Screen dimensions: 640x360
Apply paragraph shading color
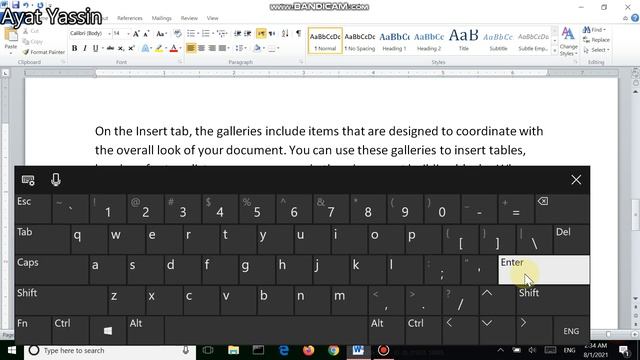(257, 48)
